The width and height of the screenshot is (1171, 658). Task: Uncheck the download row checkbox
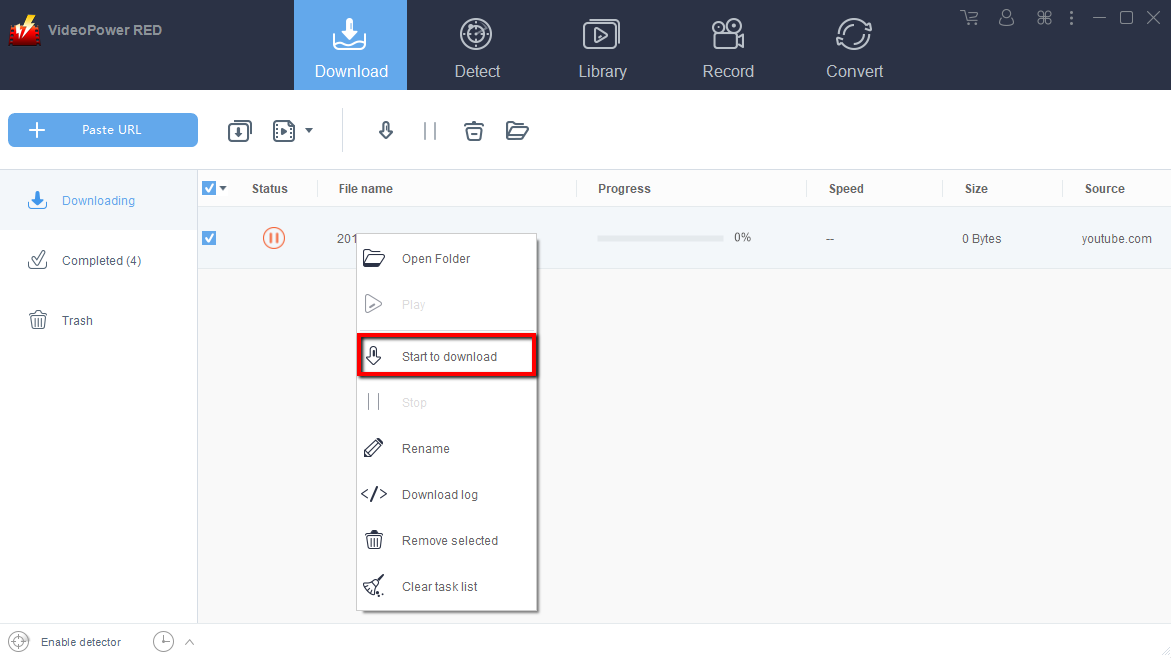point(209,238)
